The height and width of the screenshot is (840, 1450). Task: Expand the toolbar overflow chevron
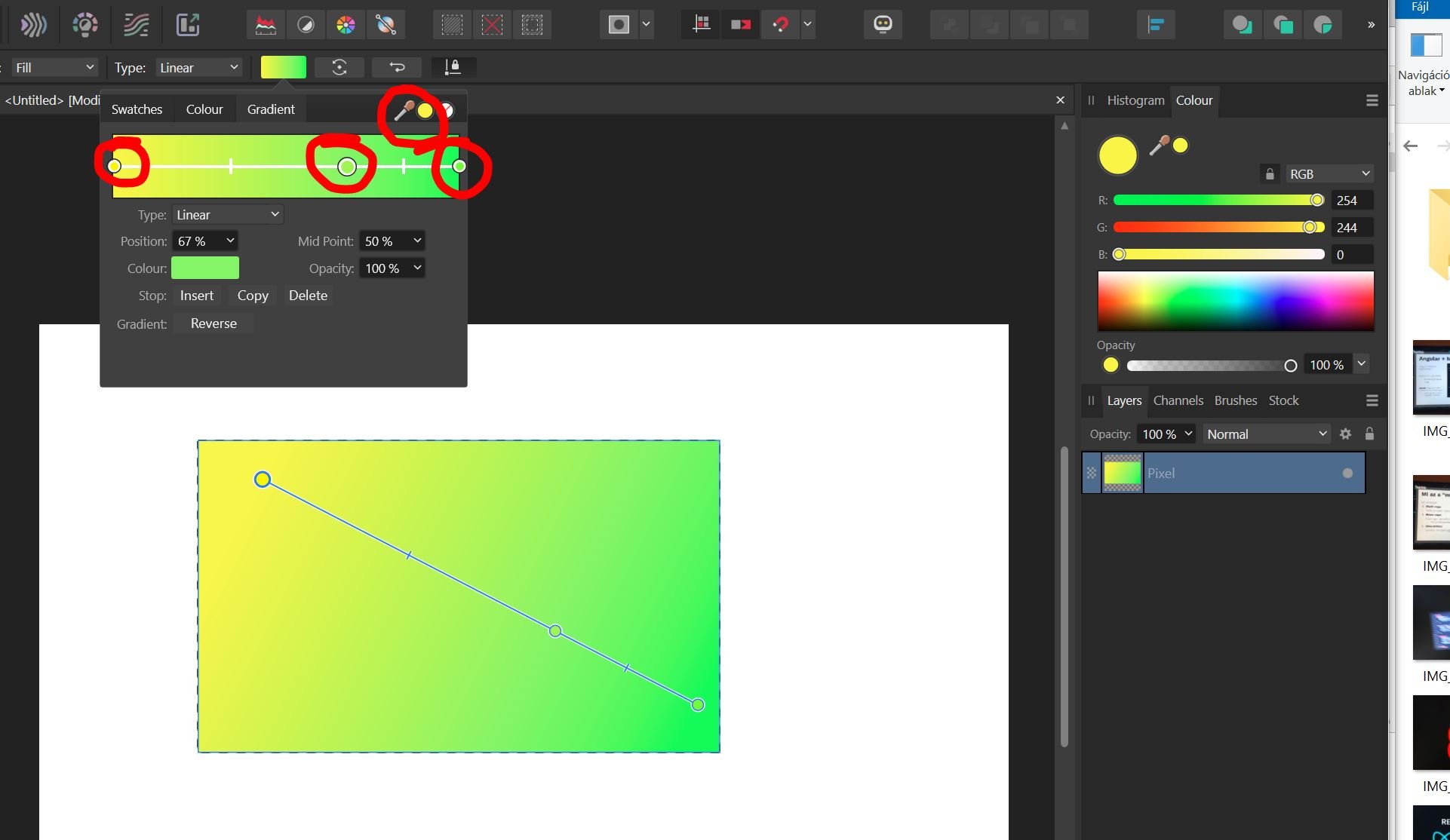click(1371, 25)
